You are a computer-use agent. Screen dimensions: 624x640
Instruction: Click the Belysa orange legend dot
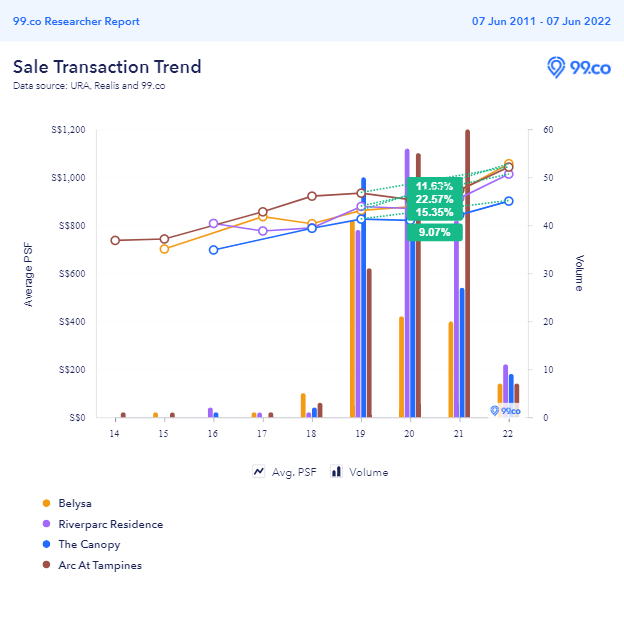47,503
